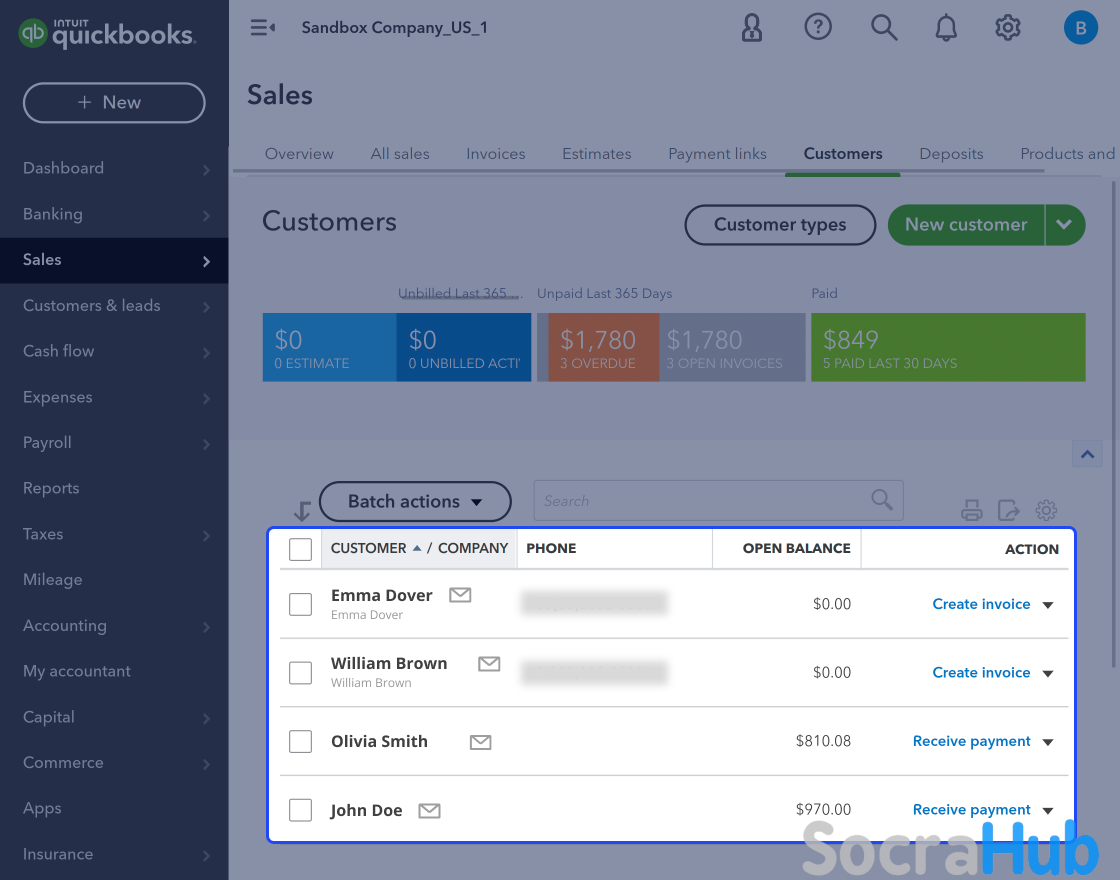
Task: Click the email icon next to Emma Dover
Action: (460, 595)
